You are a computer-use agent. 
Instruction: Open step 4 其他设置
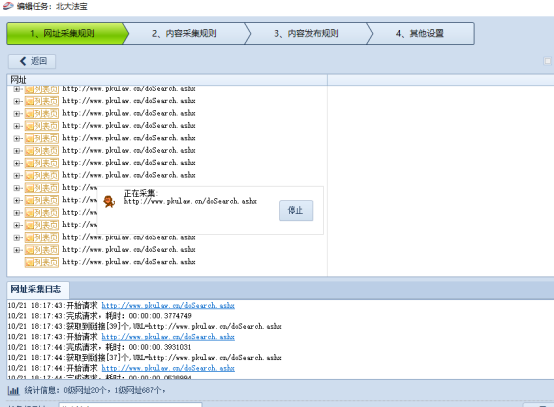coord(420,34)
